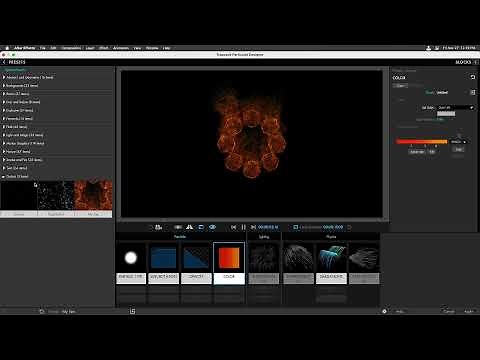This screenshot has width=480, height=360.
Task: Click the panel icon right of BLOCKS
Action: [x=475, y=62]
